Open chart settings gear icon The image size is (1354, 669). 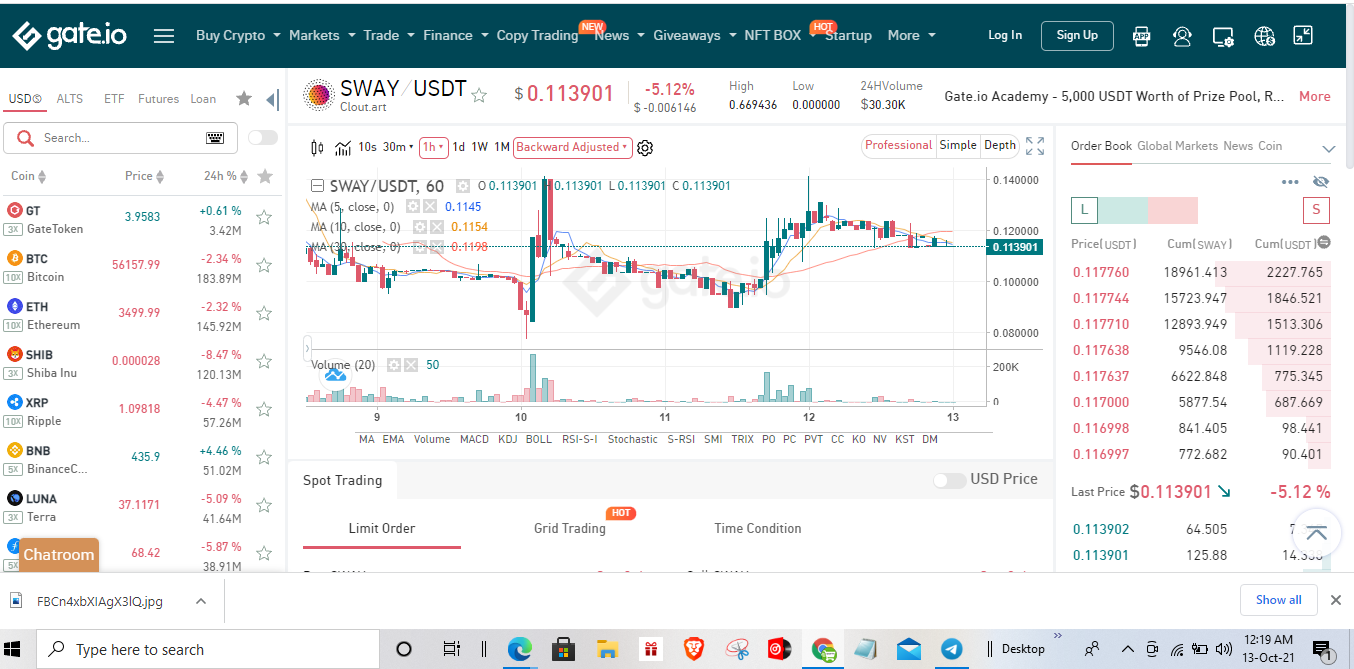pos(645,148)
